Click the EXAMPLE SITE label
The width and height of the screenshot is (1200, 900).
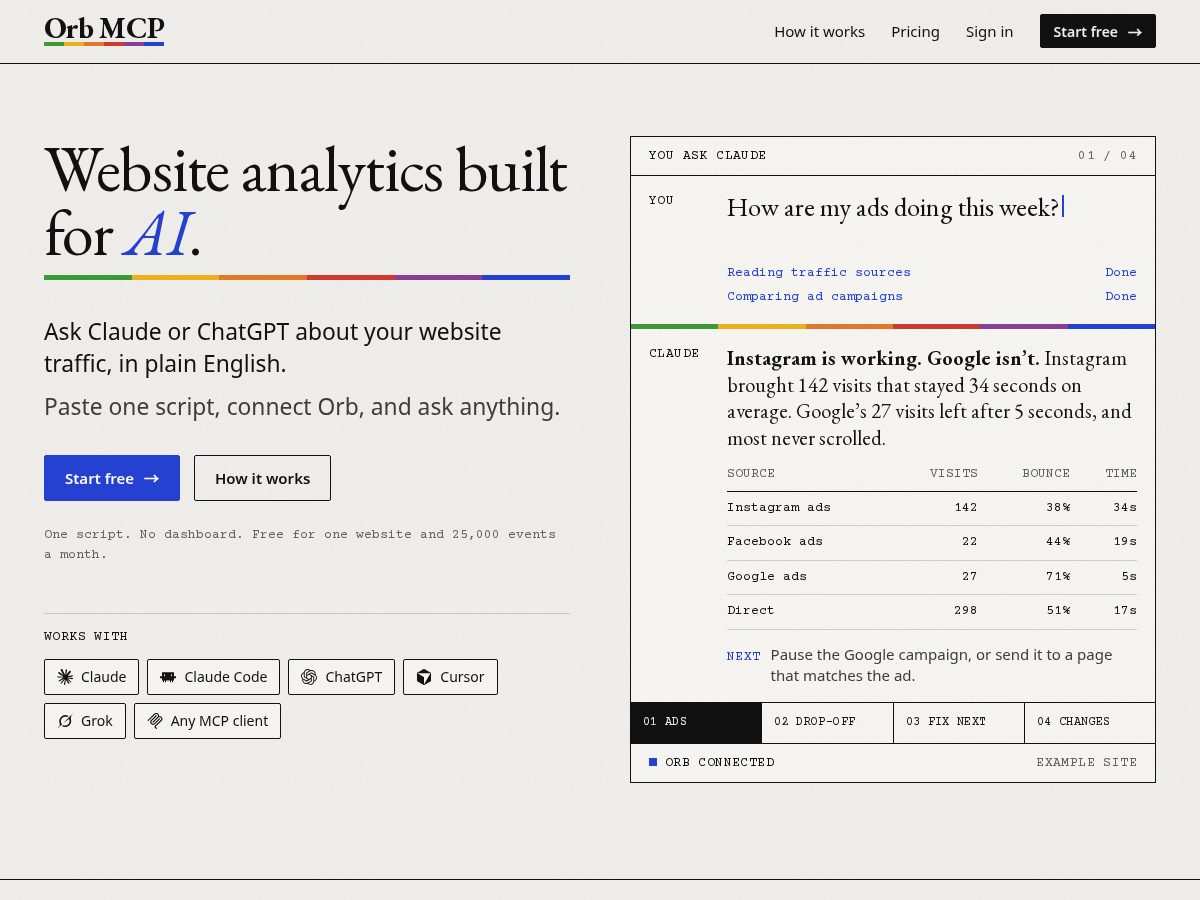point(1087,762)
